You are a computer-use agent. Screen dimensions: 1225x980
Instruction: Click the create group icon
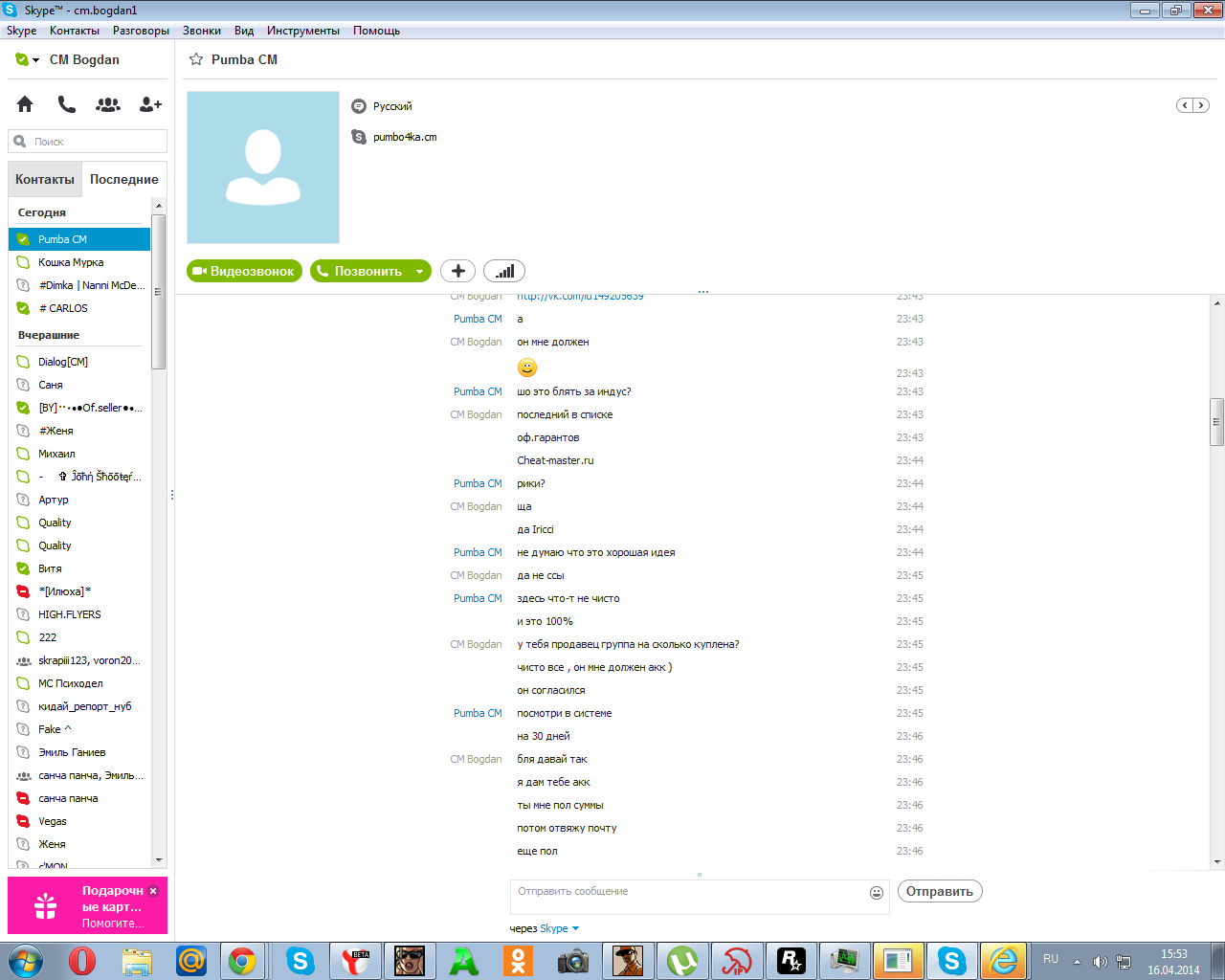[108, 104]
